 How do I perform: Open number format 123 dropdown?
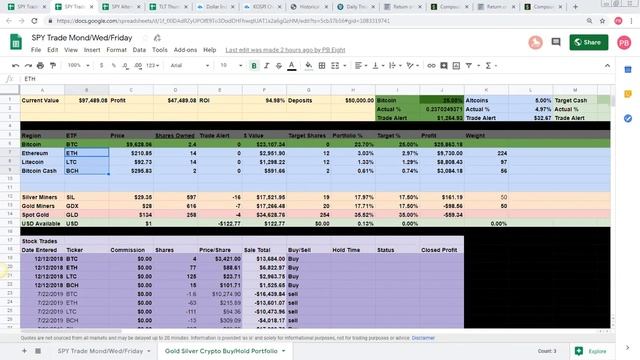(152, 66)
